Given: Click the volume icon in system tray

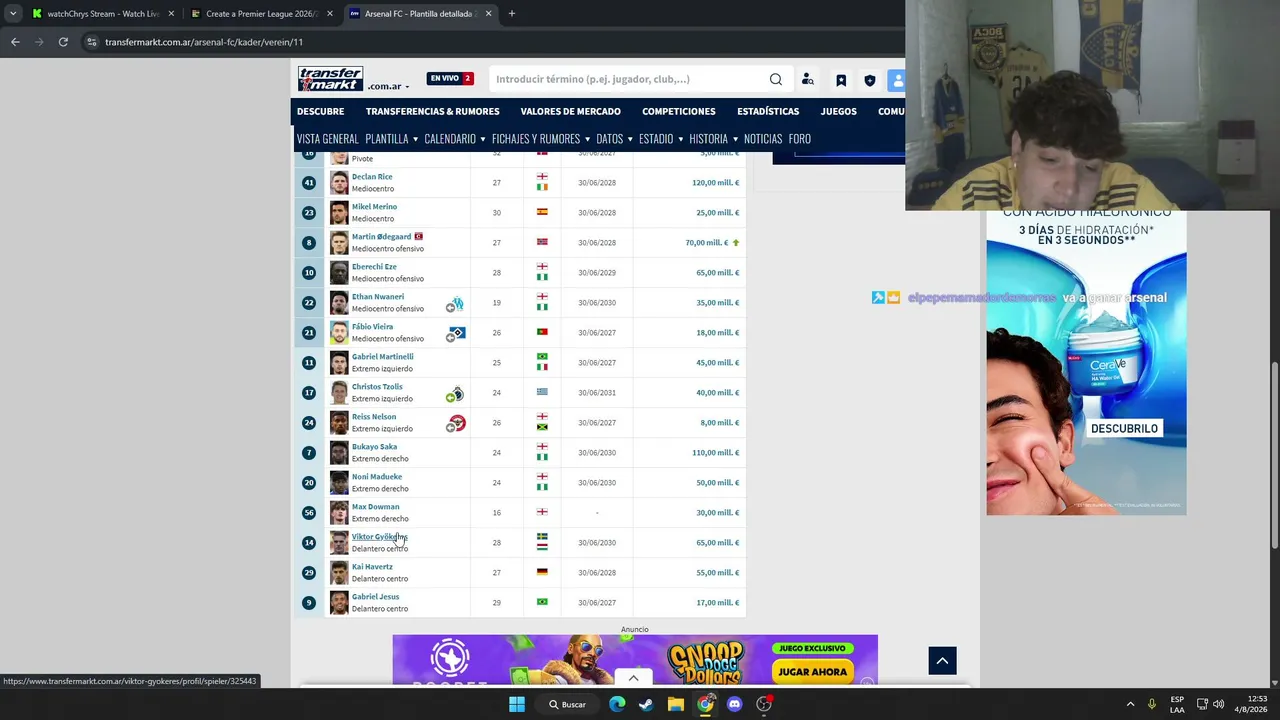Looking at the screenshot, I should (1218, 704).
